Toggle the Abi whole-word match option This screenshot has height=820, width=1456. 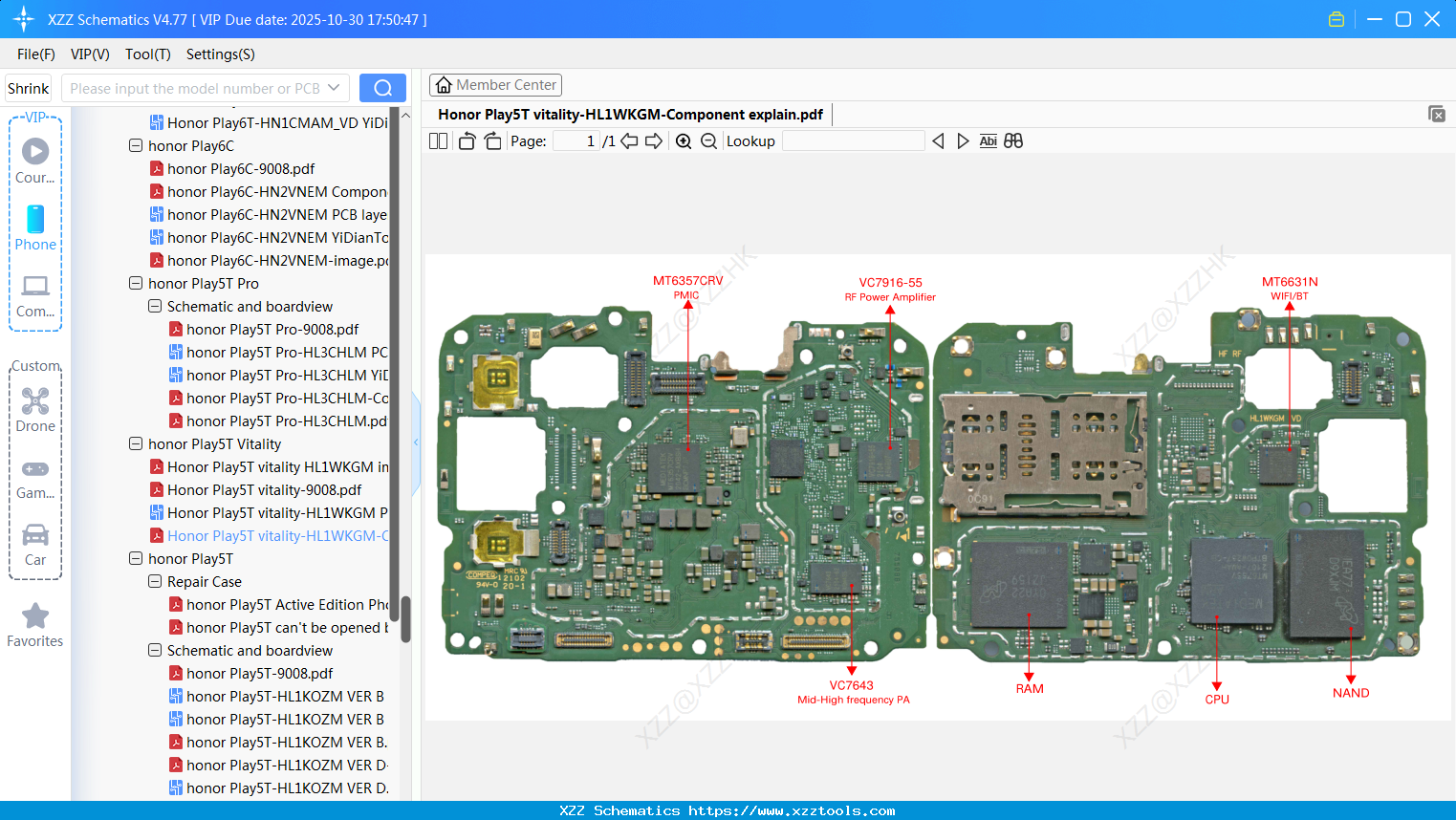tap(989, 141)
